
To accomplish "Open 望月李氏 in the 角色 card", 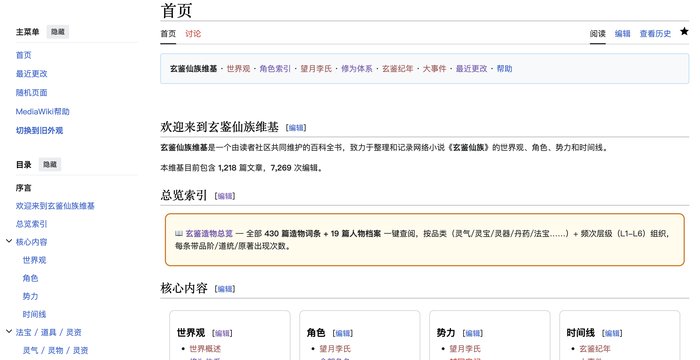I will pos(335,348).
